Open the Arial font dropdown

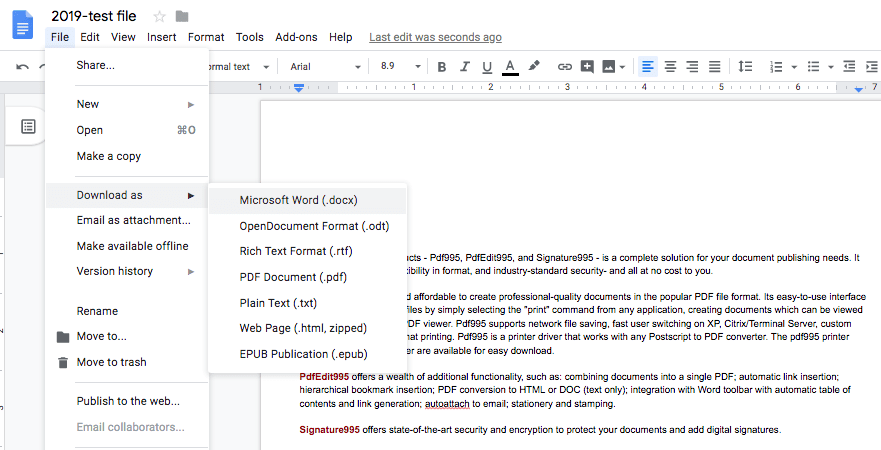pyautogui.click(x=325, y=67)
